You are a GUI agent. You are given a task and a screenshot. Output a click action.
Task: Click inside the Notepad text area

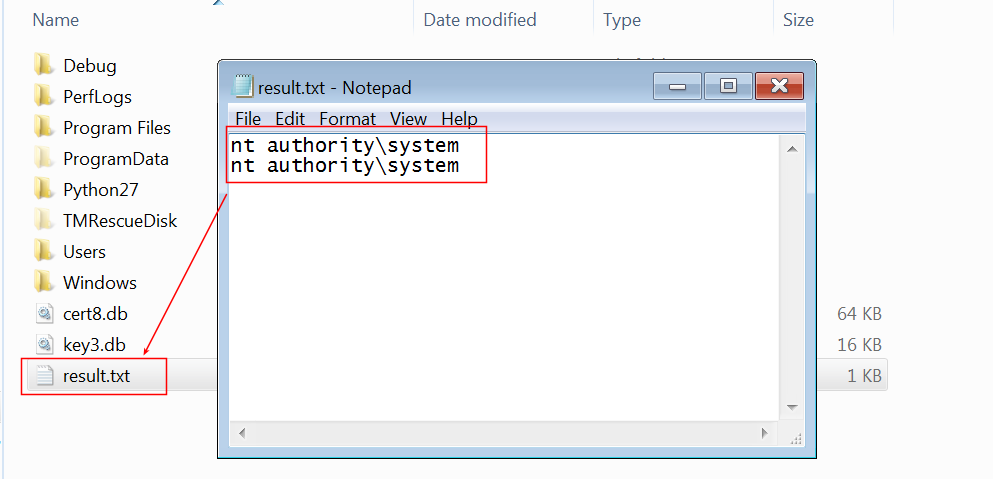pos(500,300)
